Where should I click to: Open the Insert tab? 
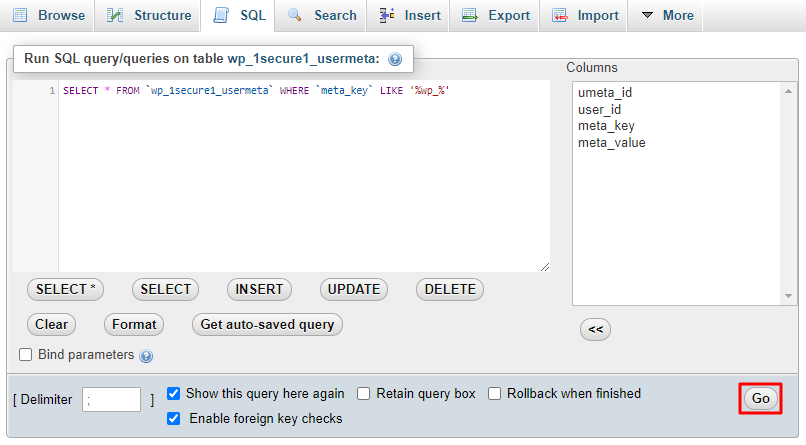point(409,15)
